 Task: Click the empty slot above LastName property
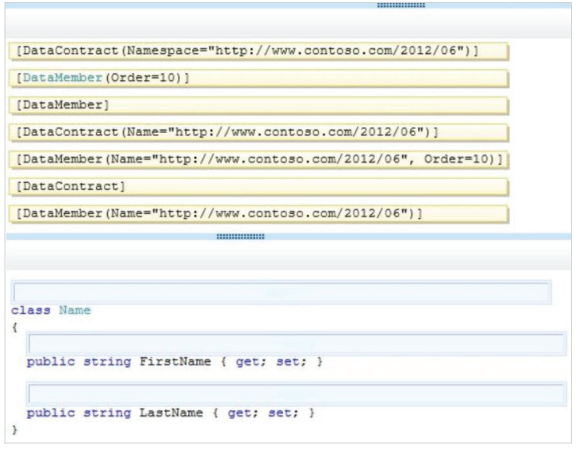[x=297, y=394]
